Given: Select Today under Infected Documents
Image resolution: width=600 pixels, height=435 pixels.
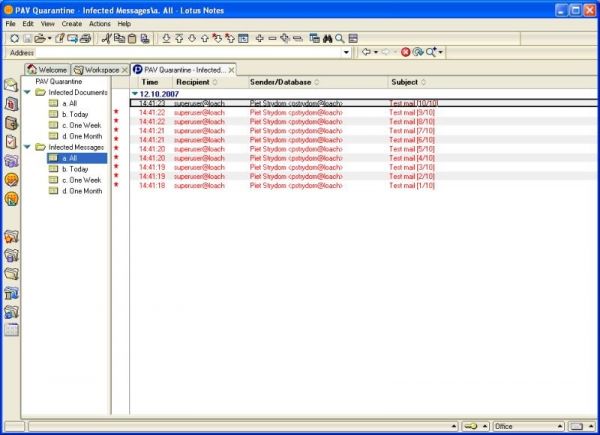Looking at the screenshot, I should coord(76,114).
